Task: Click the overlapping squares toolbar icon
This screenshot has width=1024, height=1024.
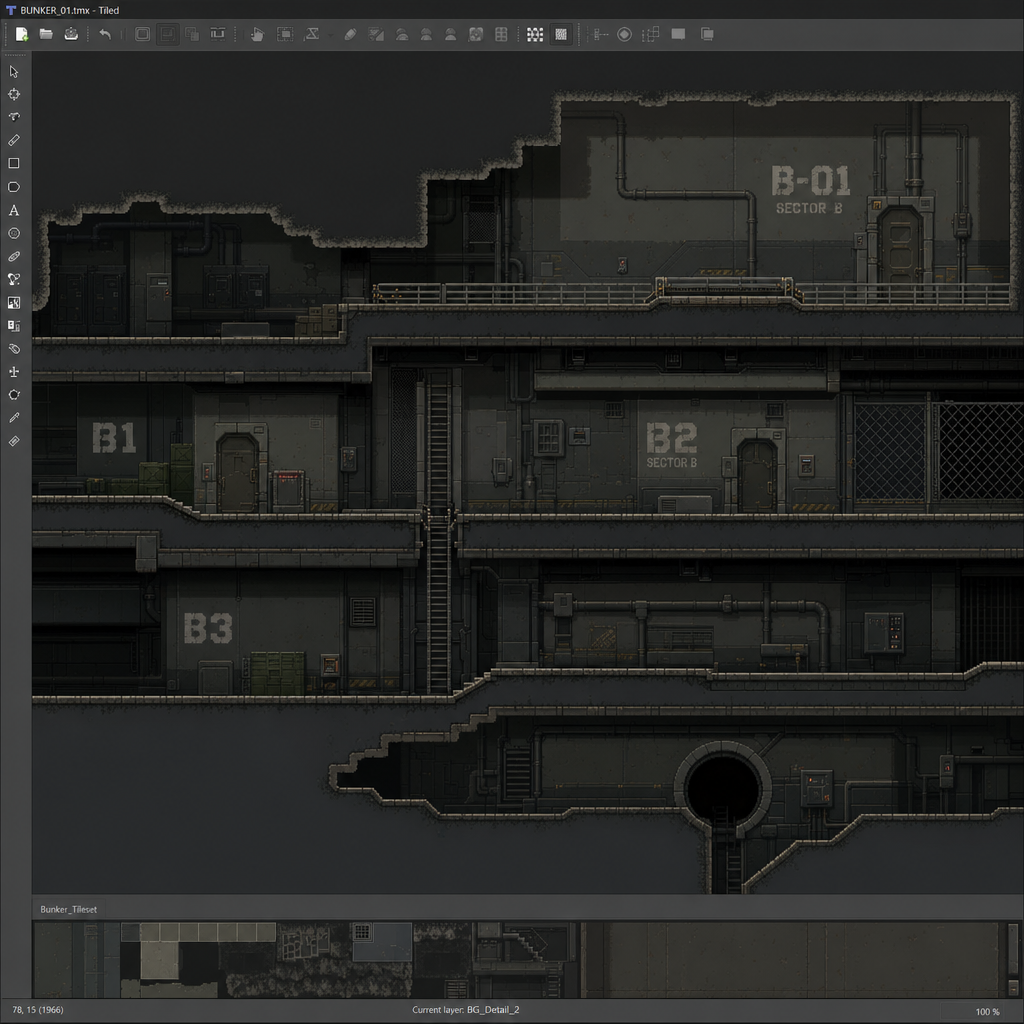Action: tap(192, 34)
